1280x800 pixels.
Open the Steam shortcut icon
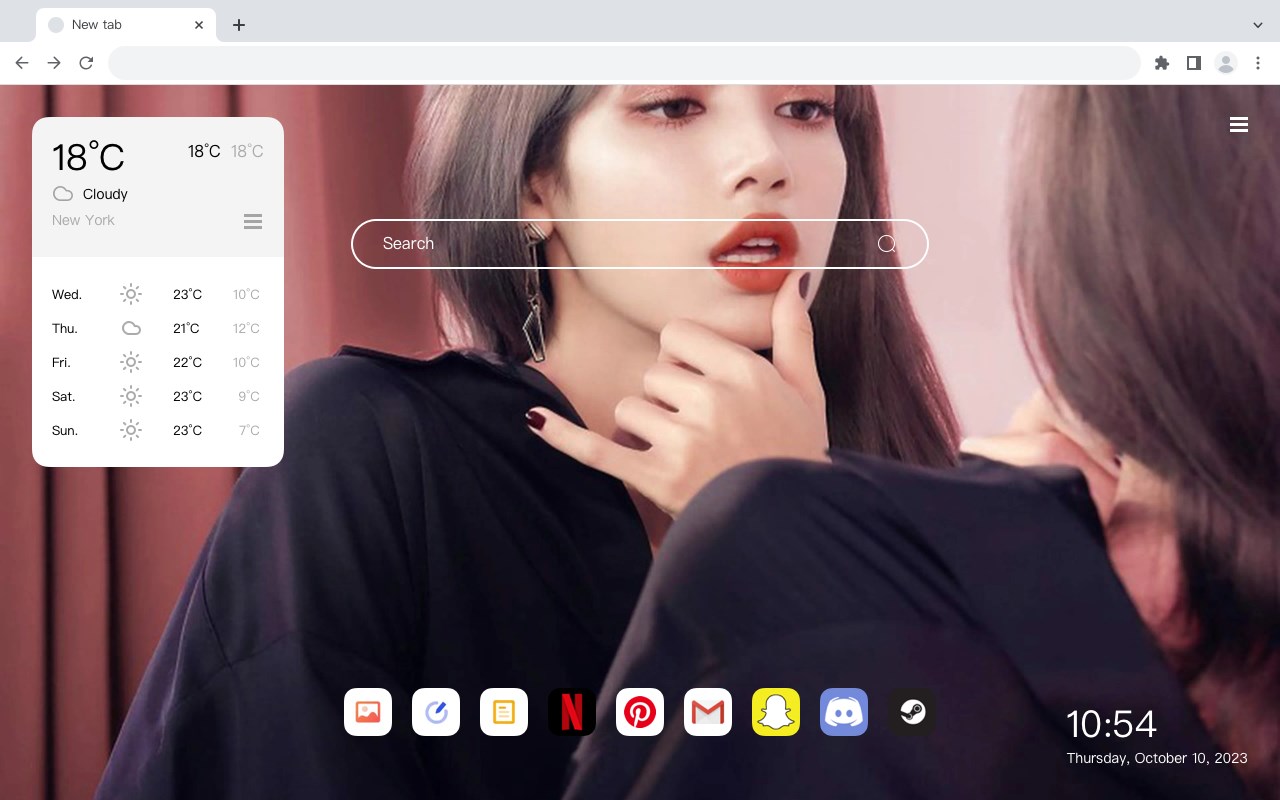(912, 712)
